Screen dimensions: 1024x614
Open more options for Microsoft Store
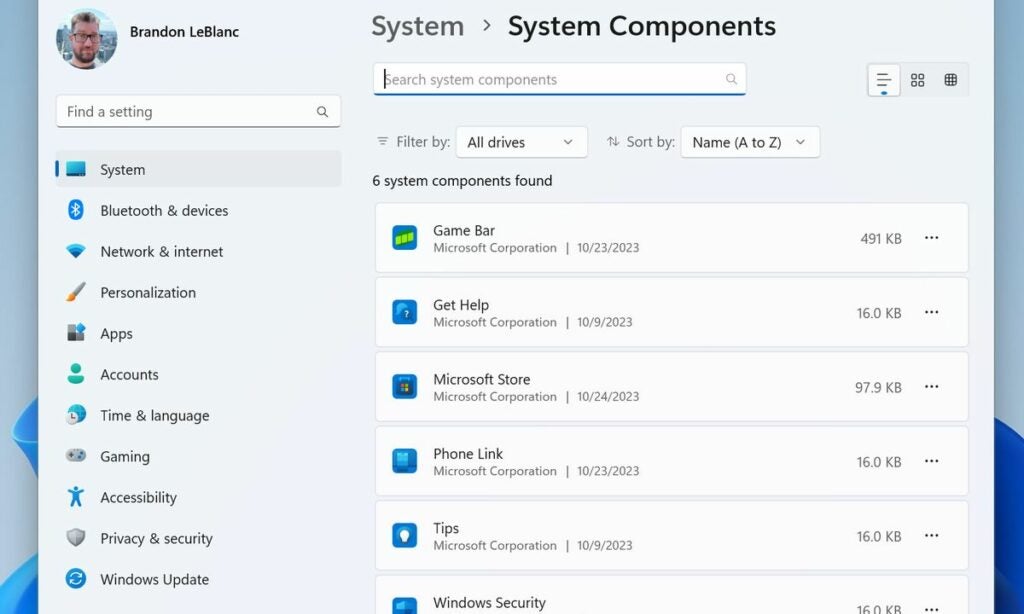931,387
